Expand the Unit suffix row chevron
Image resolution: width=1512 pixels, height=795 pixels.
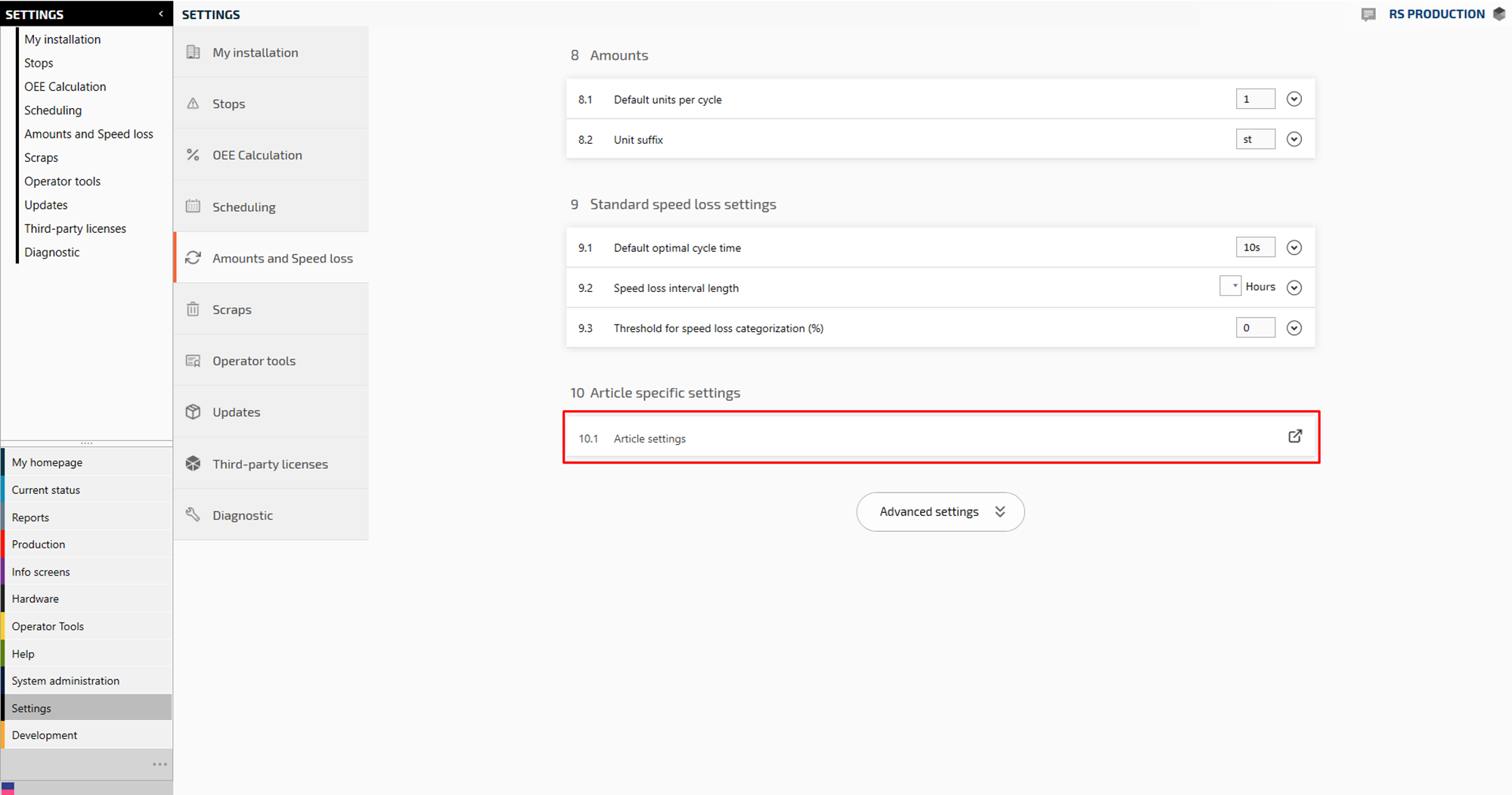[x=1294, y=139]
